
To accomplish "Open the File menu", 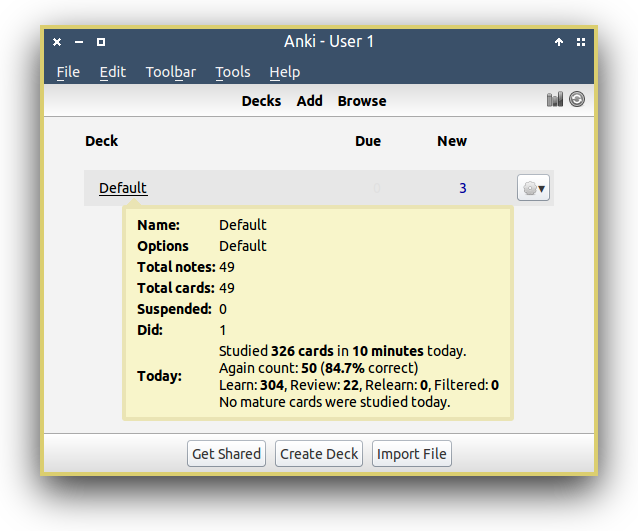I will tap(68, 72).
